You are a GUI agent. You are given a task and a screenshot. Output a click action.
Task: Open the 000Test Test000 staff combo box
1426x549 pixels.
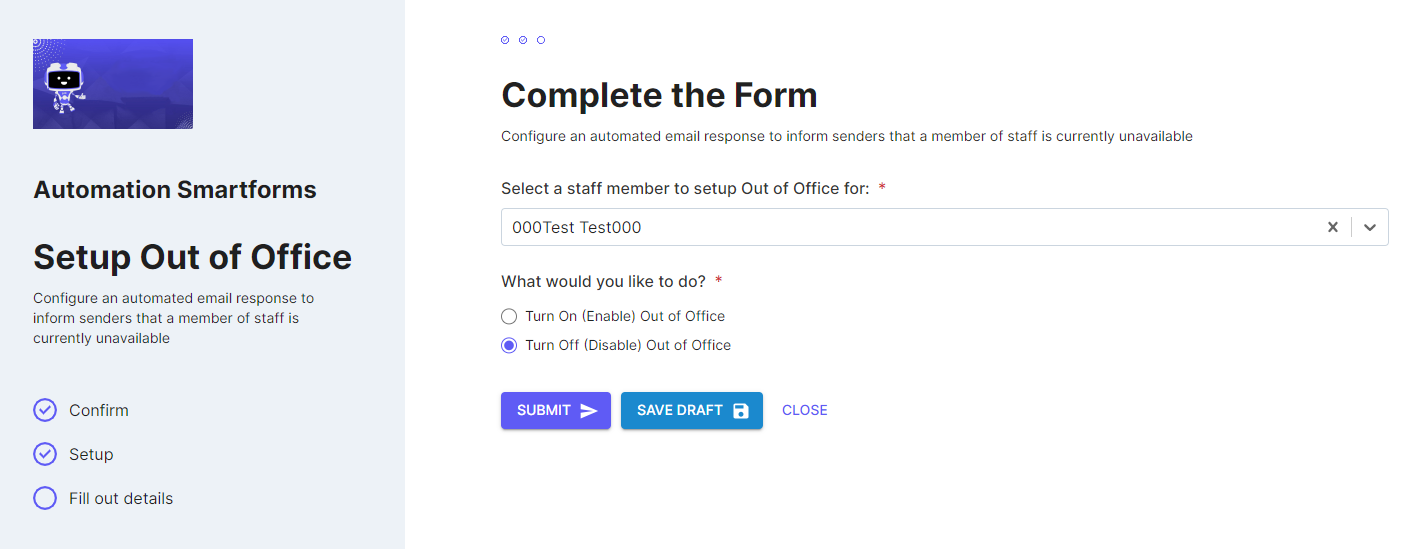[944, 227]
